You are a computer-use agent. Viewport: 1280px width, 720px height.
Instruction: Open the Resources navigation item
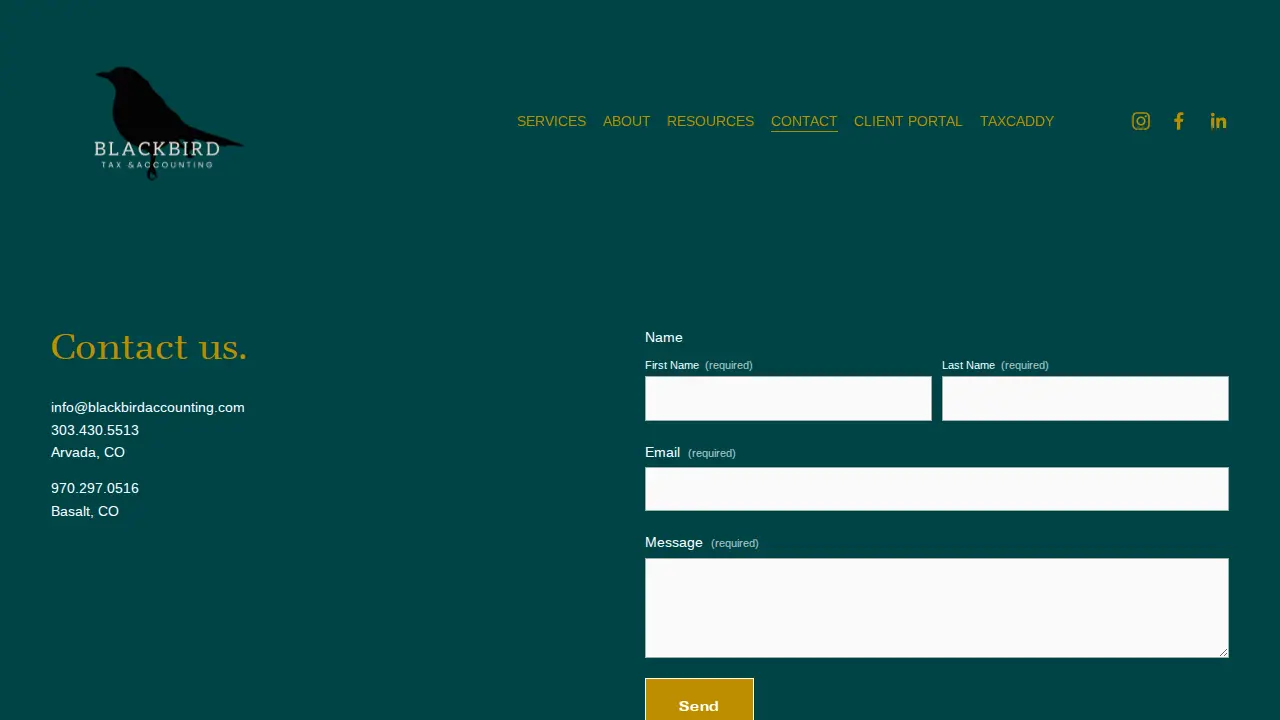710,121
